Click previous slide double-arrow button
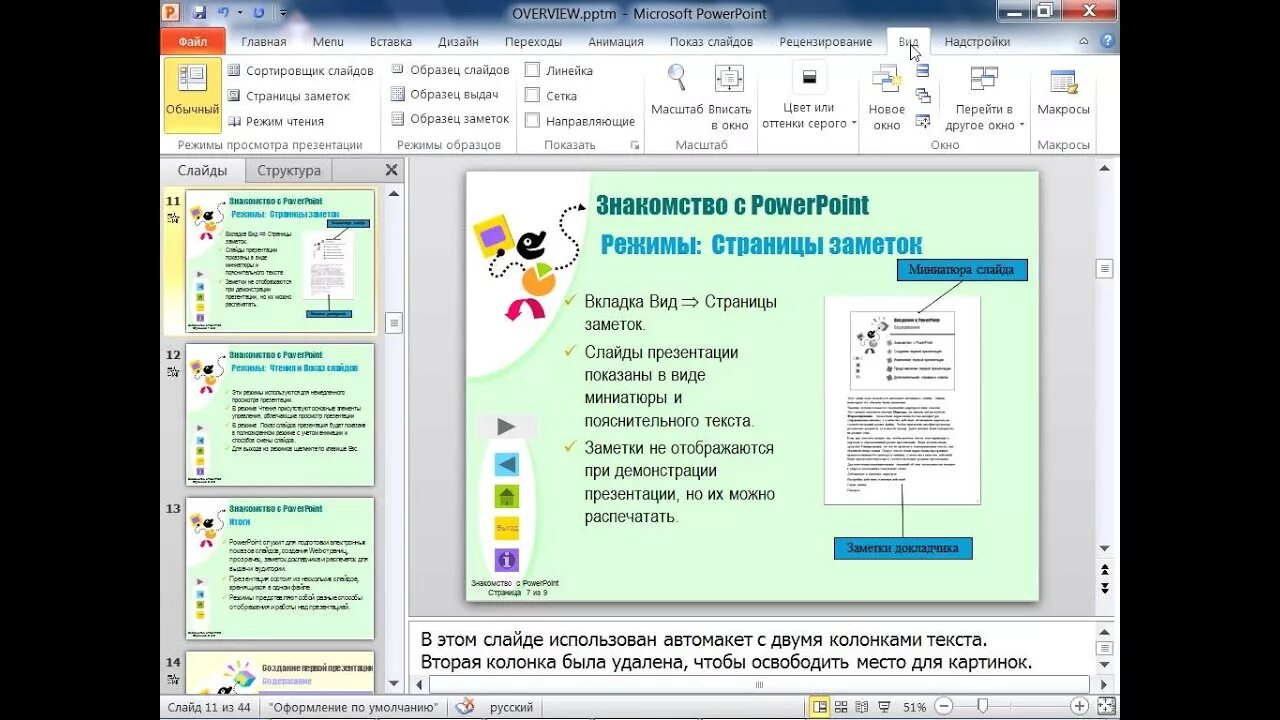The width and height of the screenshot is (1280, 720). pos(1105,570)
